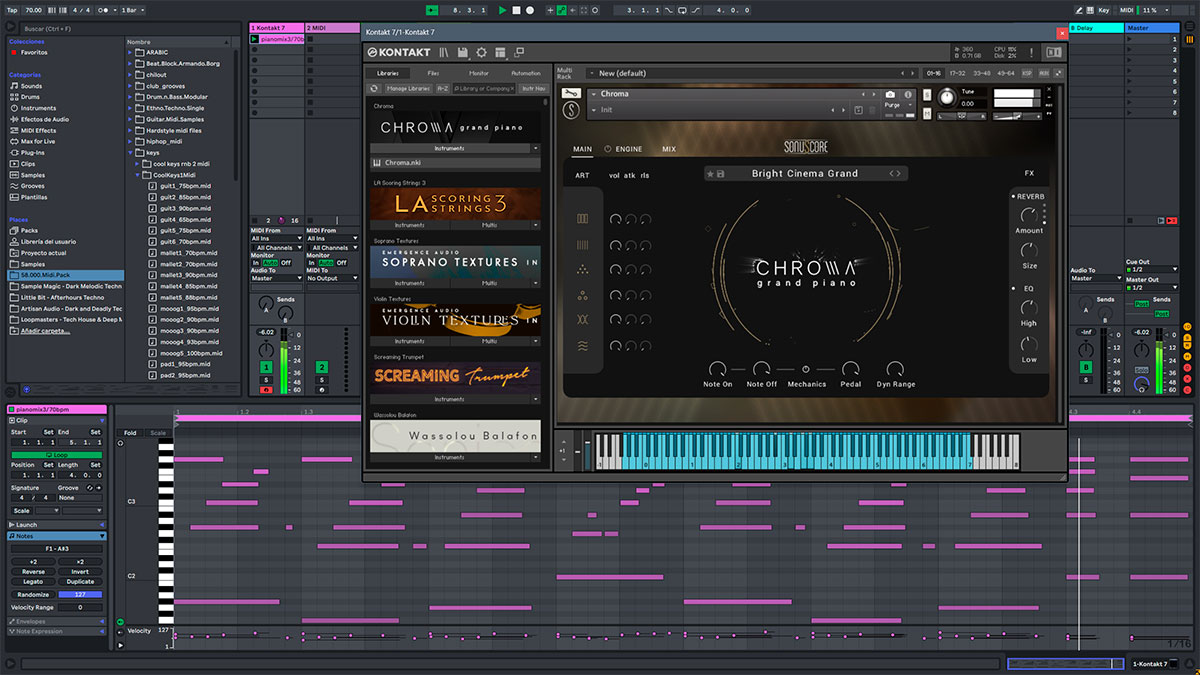Stop playback with the transport Stop button
The height and width of the screenshot is (675, 1200).
(x=516, y=10)
